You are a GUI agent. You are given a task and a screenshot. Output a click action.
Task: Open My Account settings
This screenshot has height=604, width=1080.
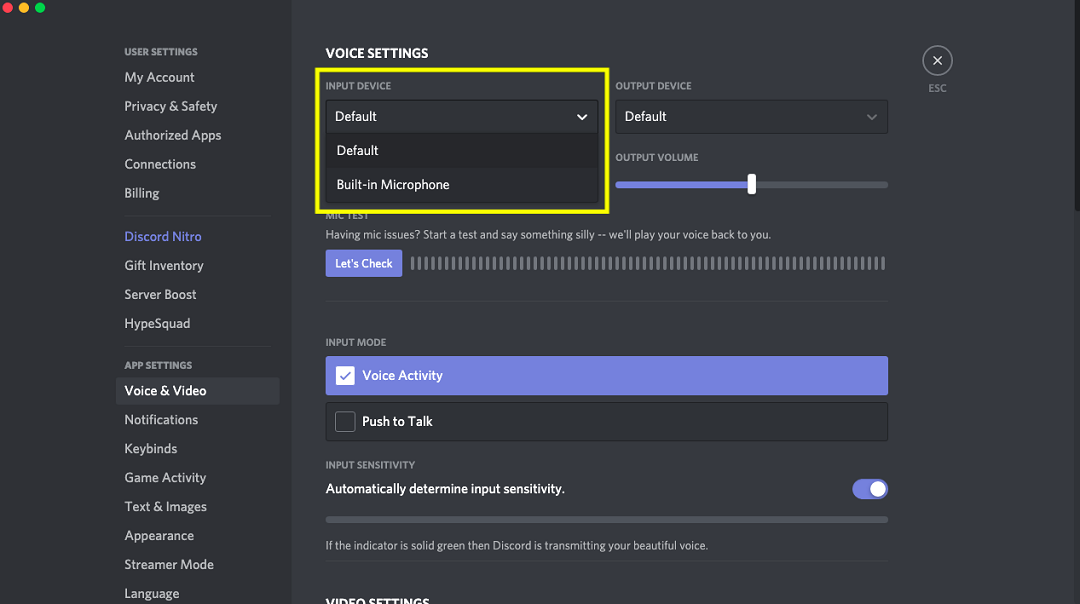pos(159,78)
